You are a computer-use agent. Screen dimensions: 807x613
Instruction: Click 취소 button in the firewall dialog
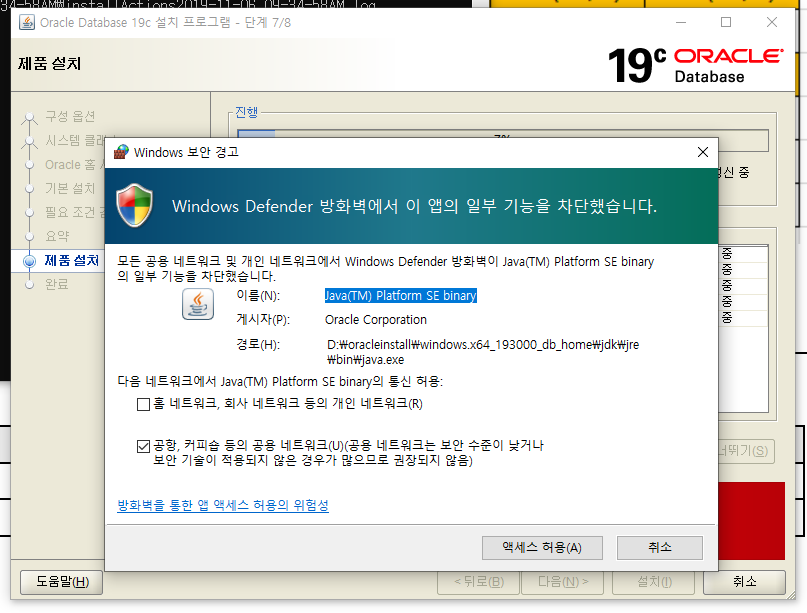coord(660,547)
